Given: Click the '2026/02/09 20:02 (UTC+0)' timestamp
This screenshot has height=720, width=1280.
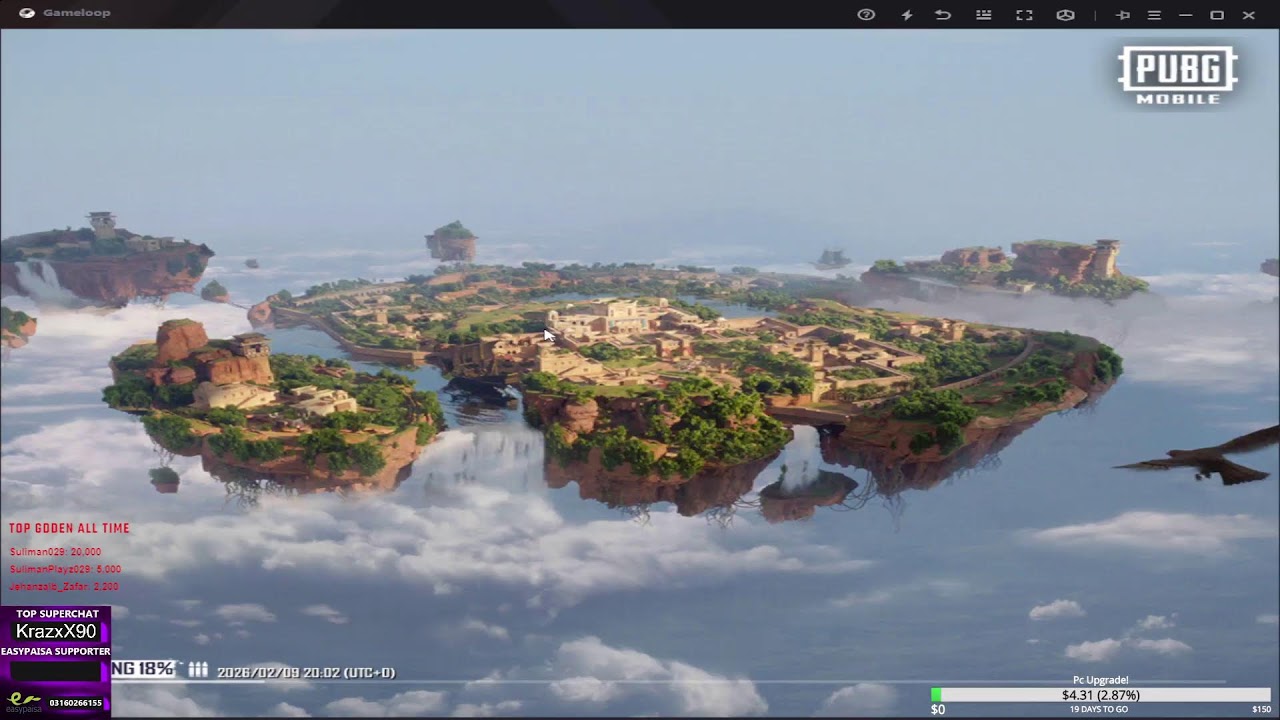Looking at the screenshot, I should 306,672.
